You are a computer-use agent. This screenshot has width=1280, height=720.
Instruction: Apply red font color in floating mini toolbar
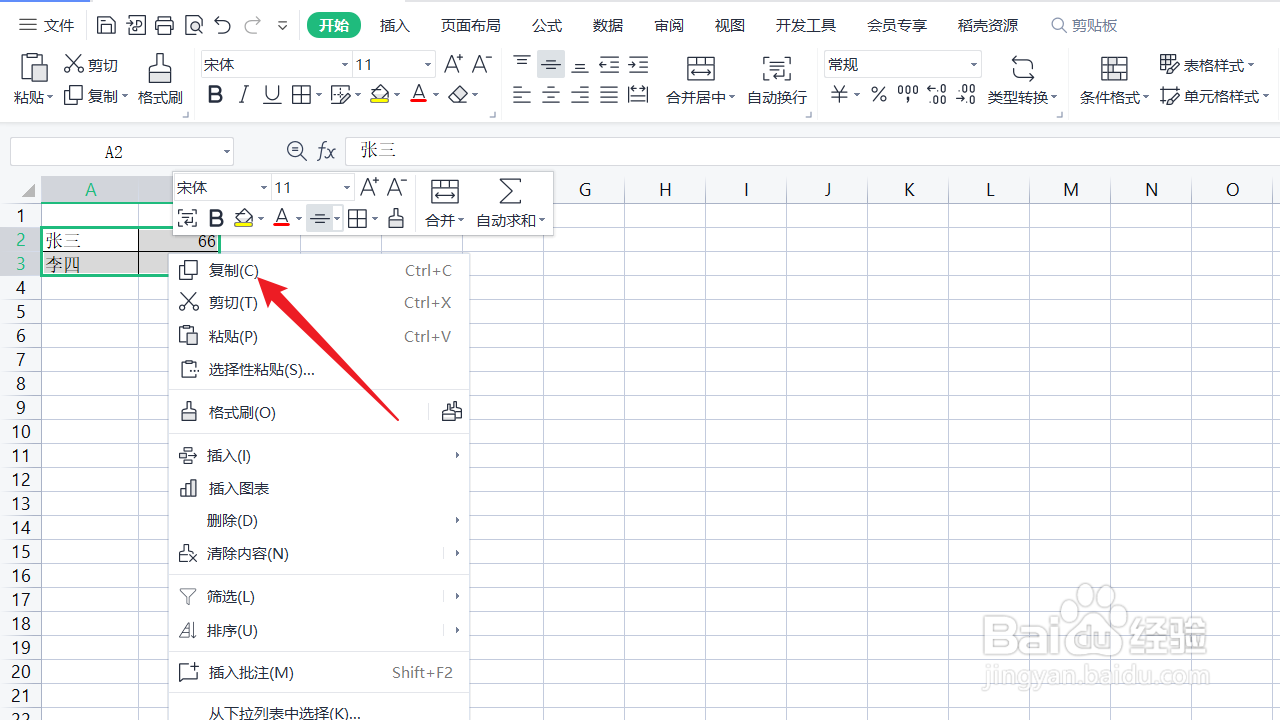283,218
